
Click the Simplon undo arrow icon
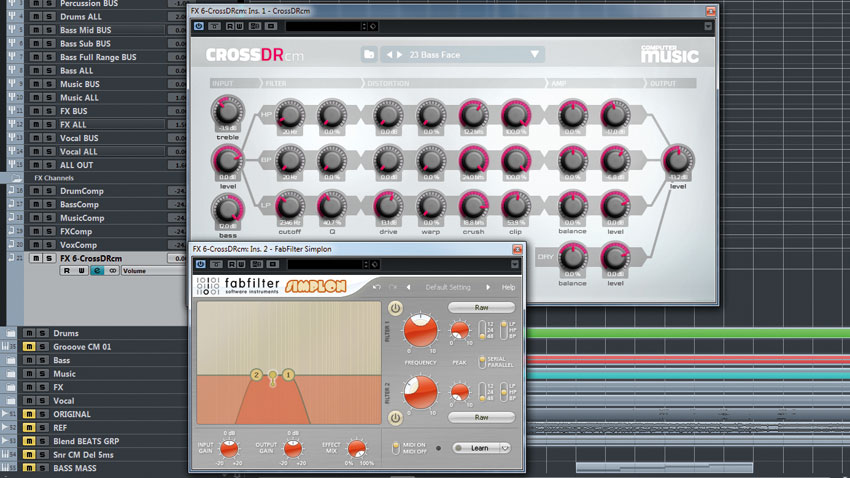[377, 287]
